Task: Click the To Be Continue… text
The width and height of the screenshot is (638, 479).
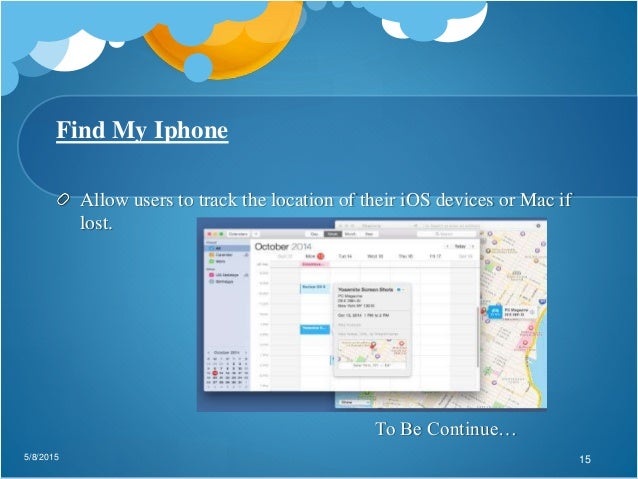Action: pos(446,429)
